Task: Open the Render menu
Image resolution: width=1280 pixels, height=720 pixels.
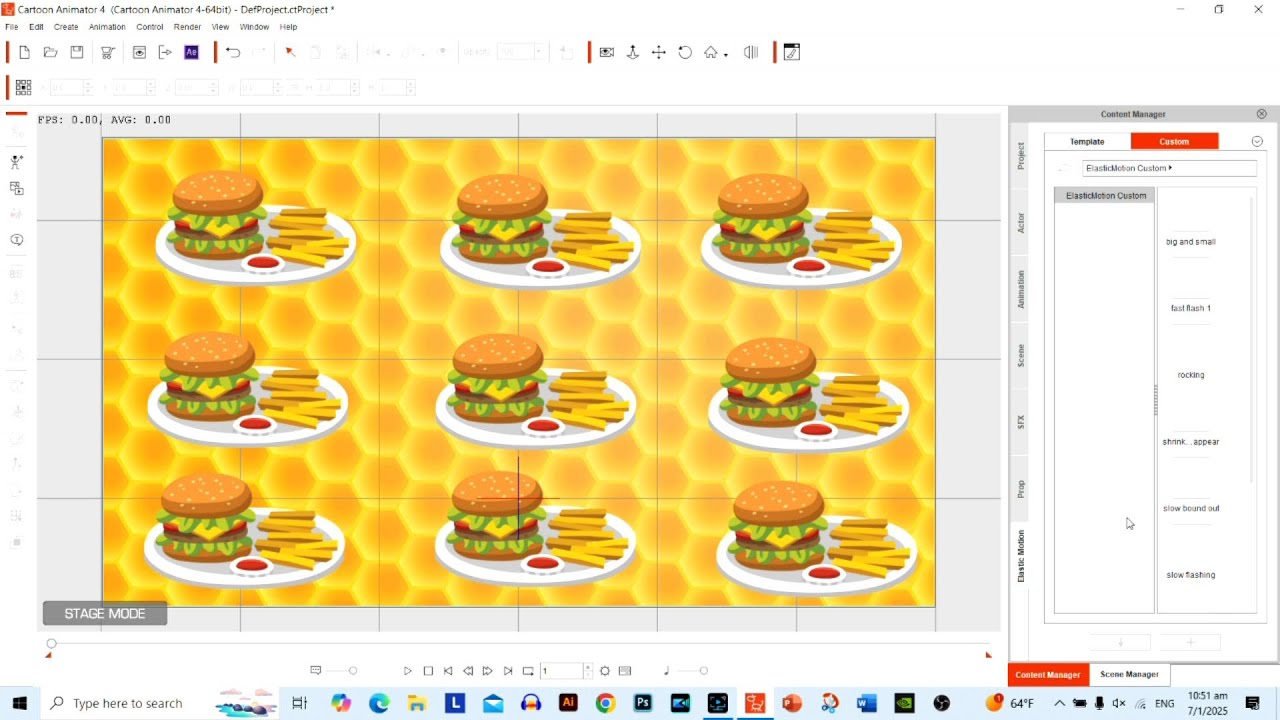Action: (x=187, y=27)
